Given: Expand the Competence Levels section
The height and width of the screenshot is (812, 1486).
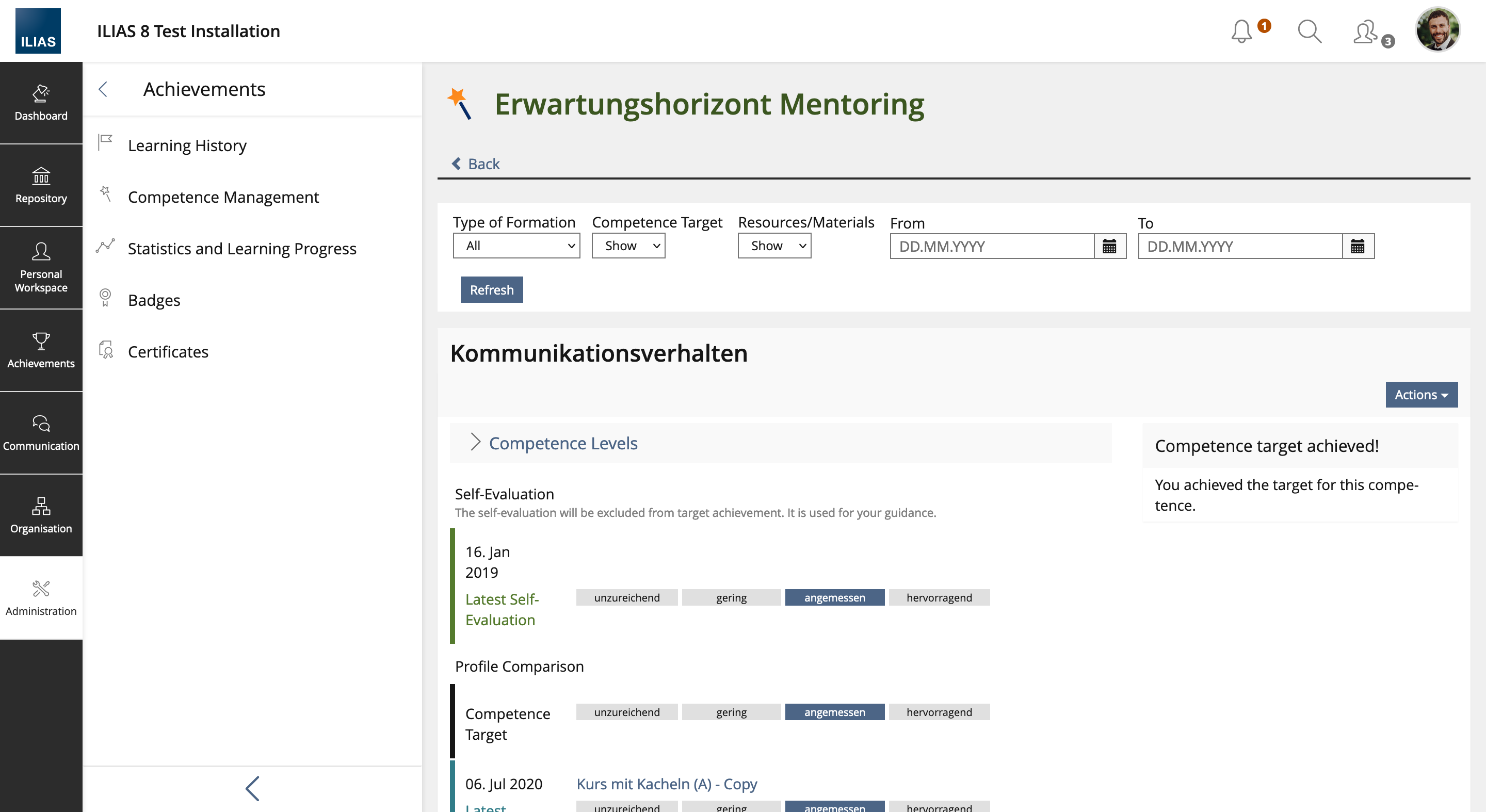Looking at the screenshot, I should (562, 443).
